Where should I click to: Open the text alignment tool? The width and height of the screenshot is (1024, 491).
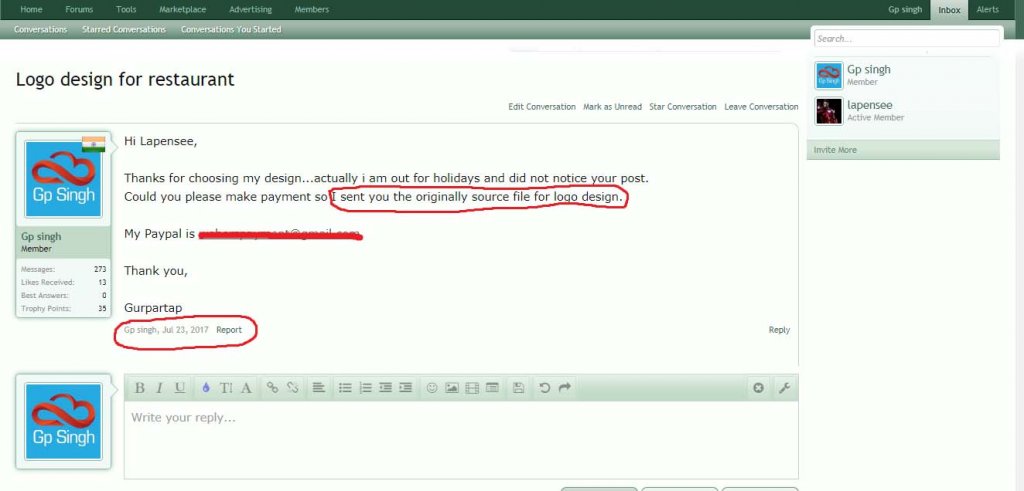tap(318, 388)
